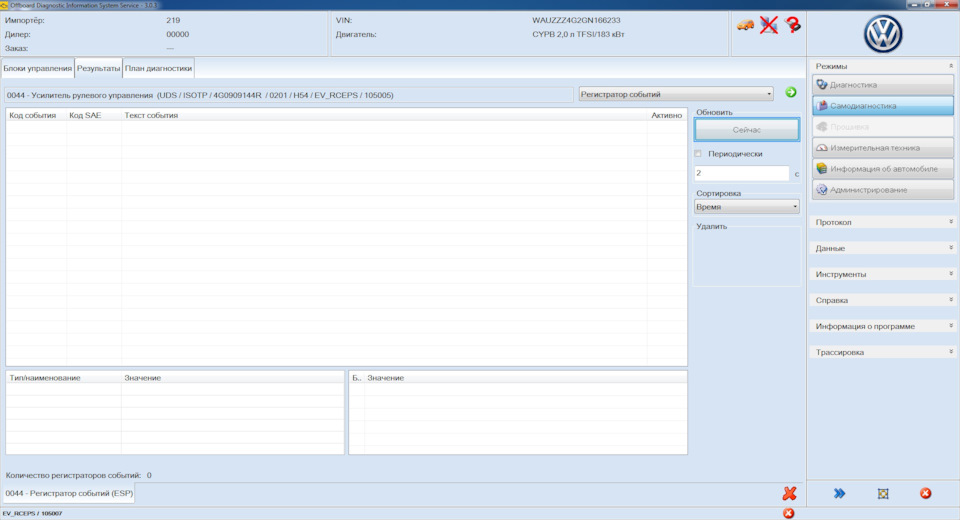Click the engine text CYPB 2,0 л TFSI/183 кВт
The height and width of the screenshot is (520, 960).
(578, 34)
